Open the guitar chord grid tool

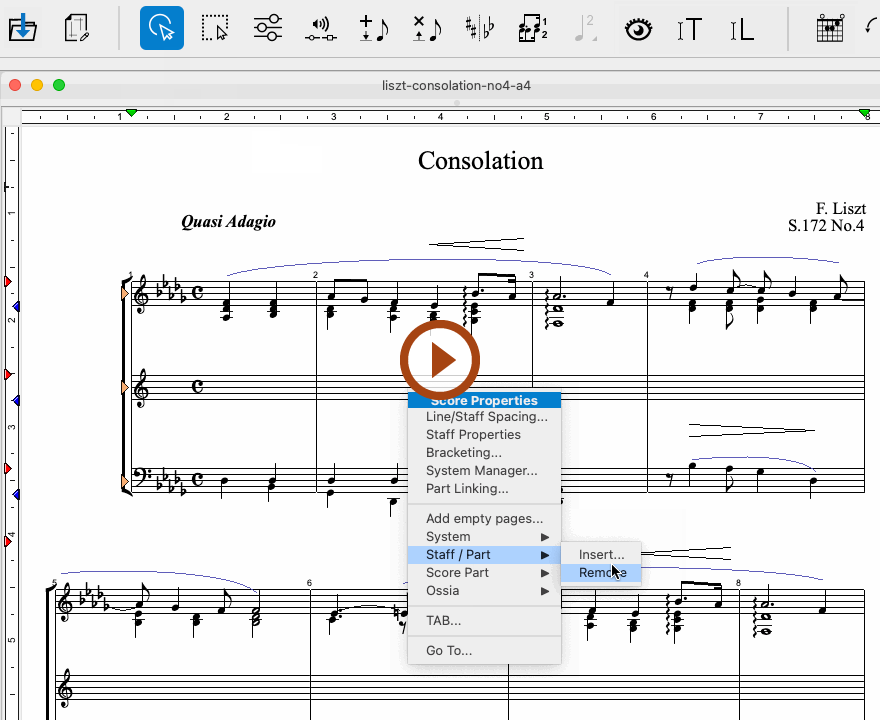click(x=830, y=28)
